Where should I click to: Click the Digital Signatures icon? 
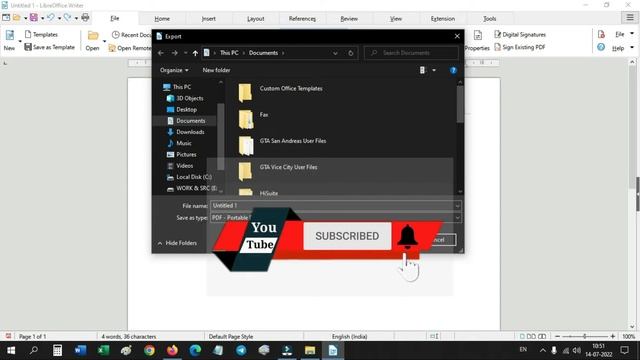tap(498, 34)
